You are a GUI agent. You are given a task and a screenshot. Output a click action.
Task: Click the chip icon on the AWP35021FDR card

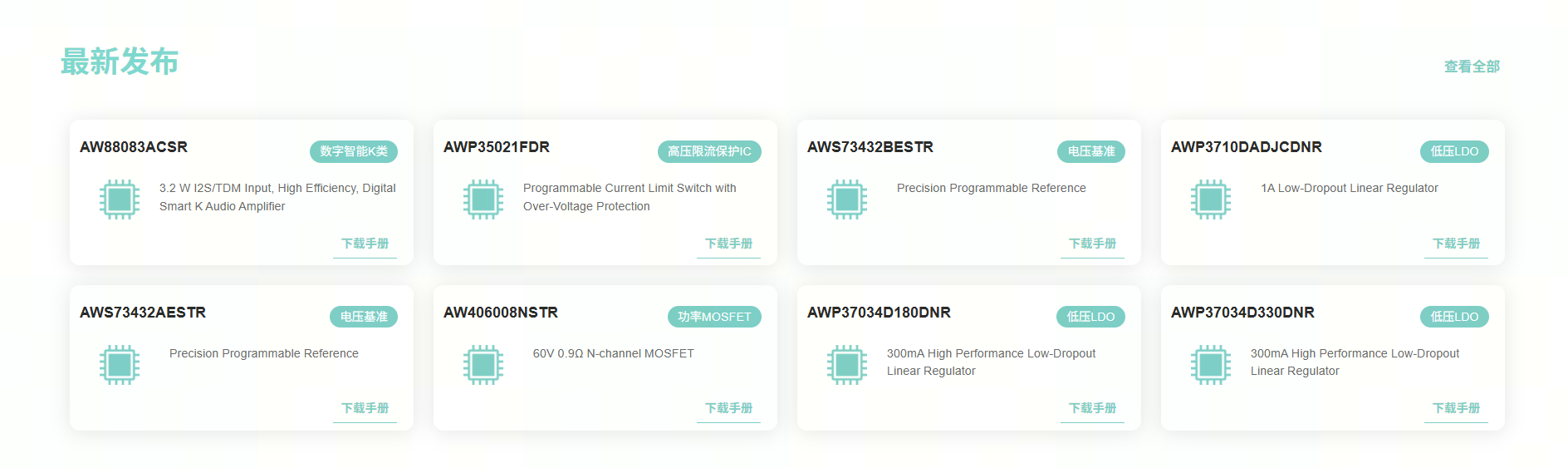pyautogui.click(x=483, y=200)
